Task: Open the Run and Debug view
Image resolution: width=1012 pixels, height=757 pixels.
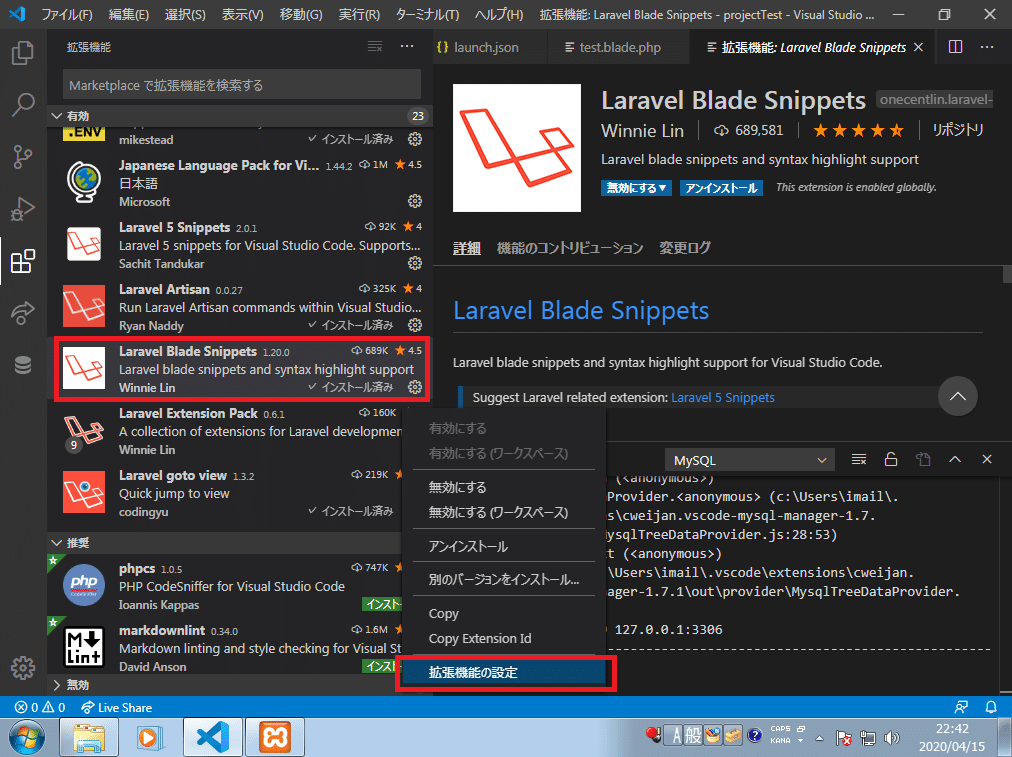Action: [23, 209]
